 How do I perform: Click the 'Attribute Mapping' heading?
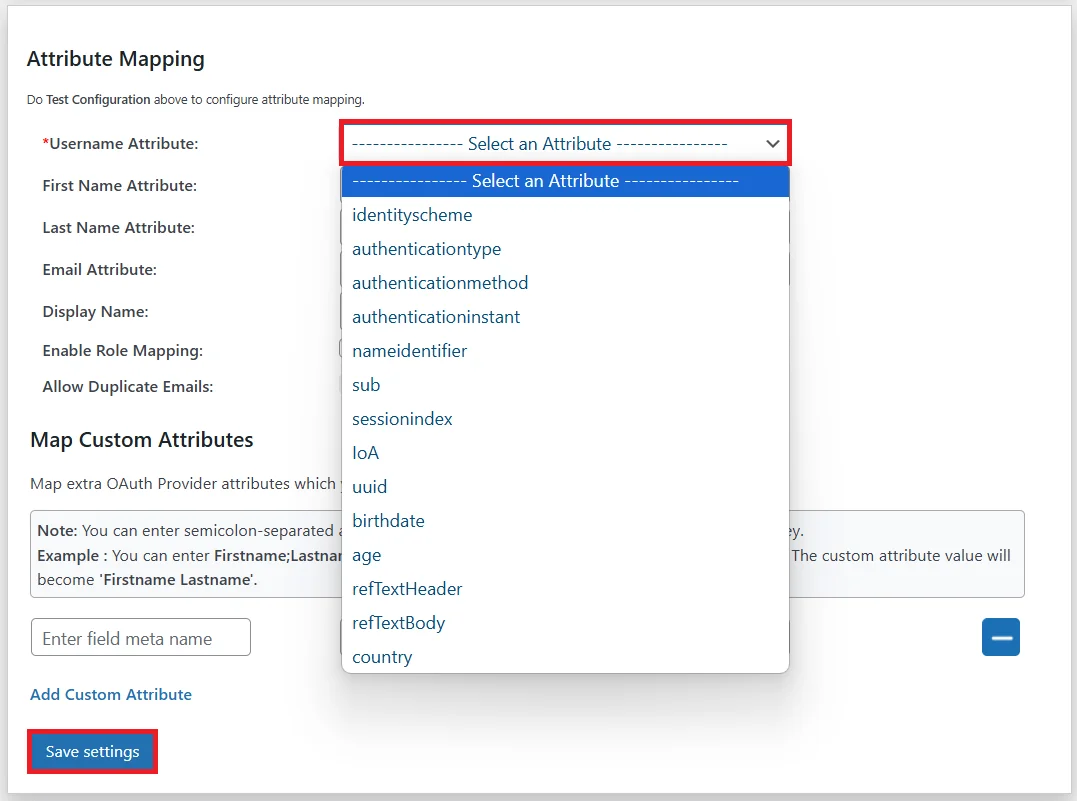pyautogui.click(x=115, y=59)
